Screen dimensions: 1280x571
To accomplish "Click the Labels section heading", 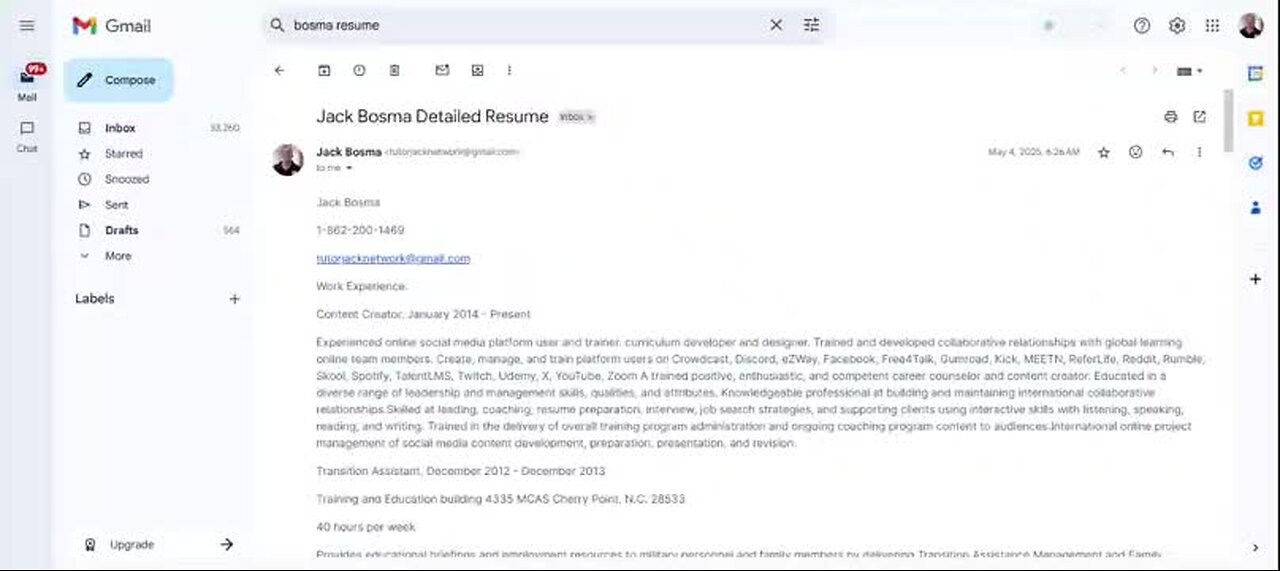I will click(x=95, y=299).
